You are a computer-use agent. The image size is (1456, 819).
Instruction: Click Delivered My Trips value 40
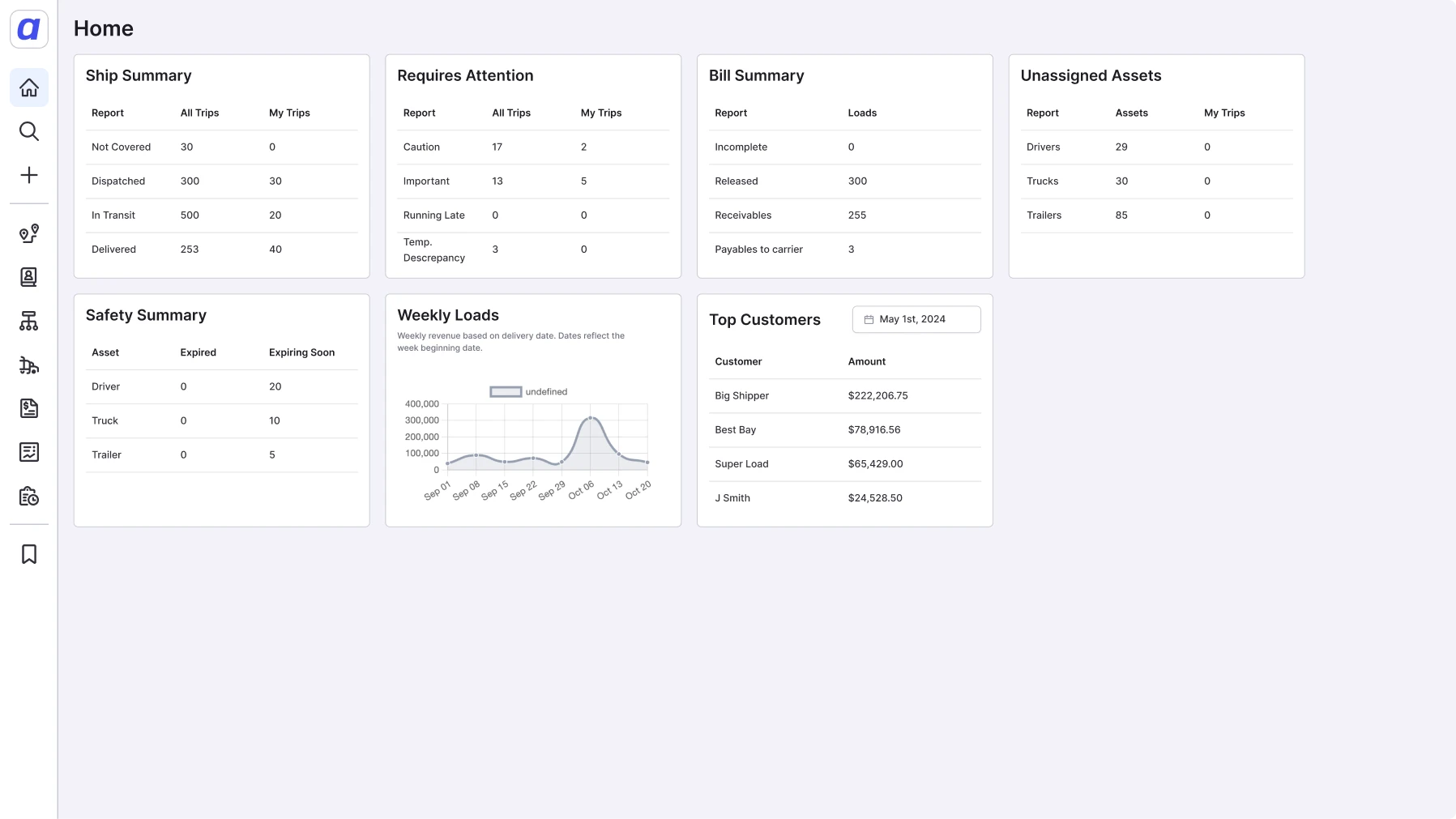tap(275, 250)
